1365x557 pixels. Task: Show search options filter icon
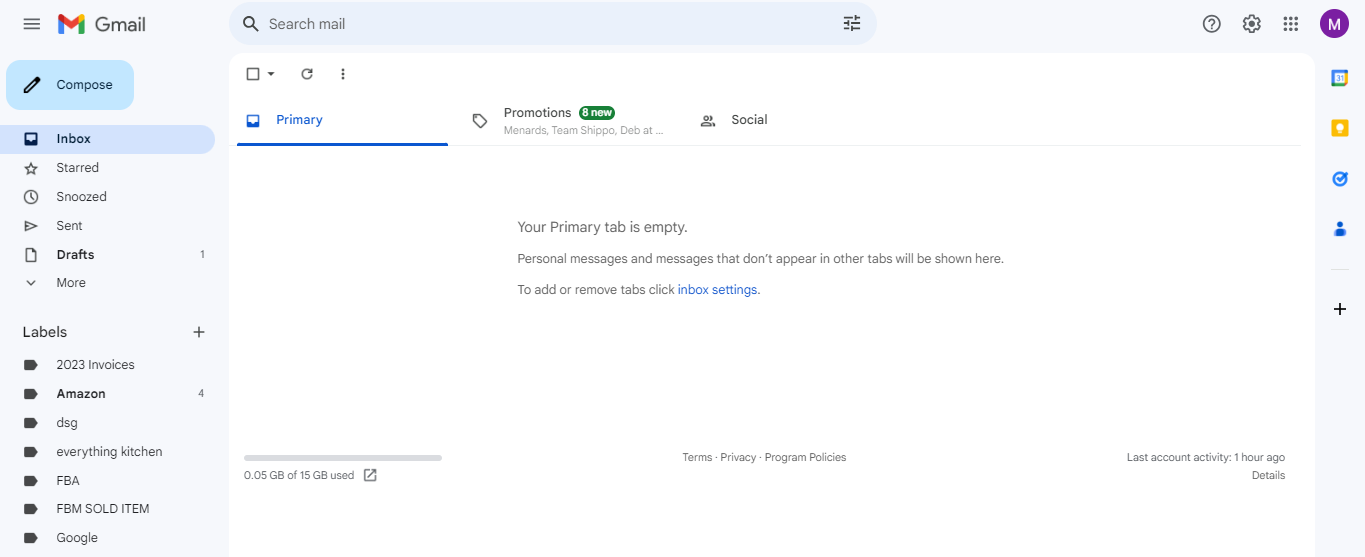(x=852, y=24)
